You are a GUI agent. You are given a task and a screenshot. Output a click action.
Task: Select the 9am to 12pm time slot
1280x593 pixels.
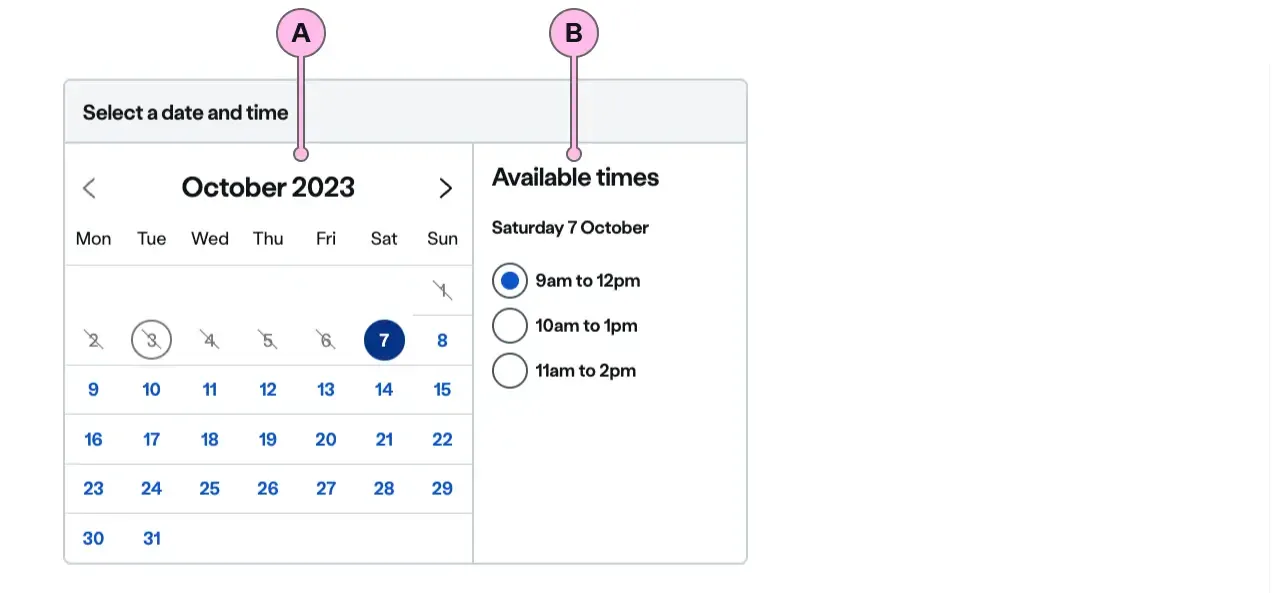pos(510,281)
